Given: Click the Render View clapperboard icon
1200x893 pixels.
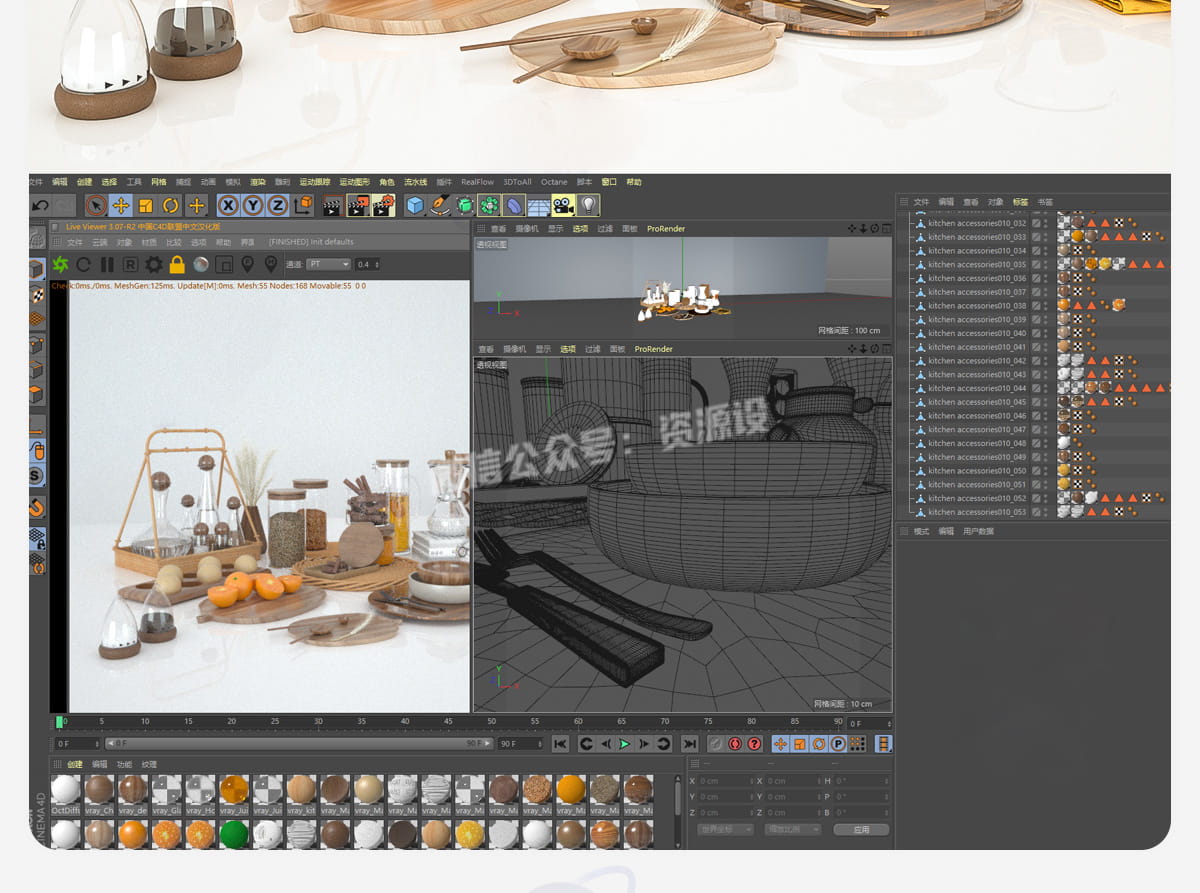Looking at the screenshot, I should (x=332, y=205).
